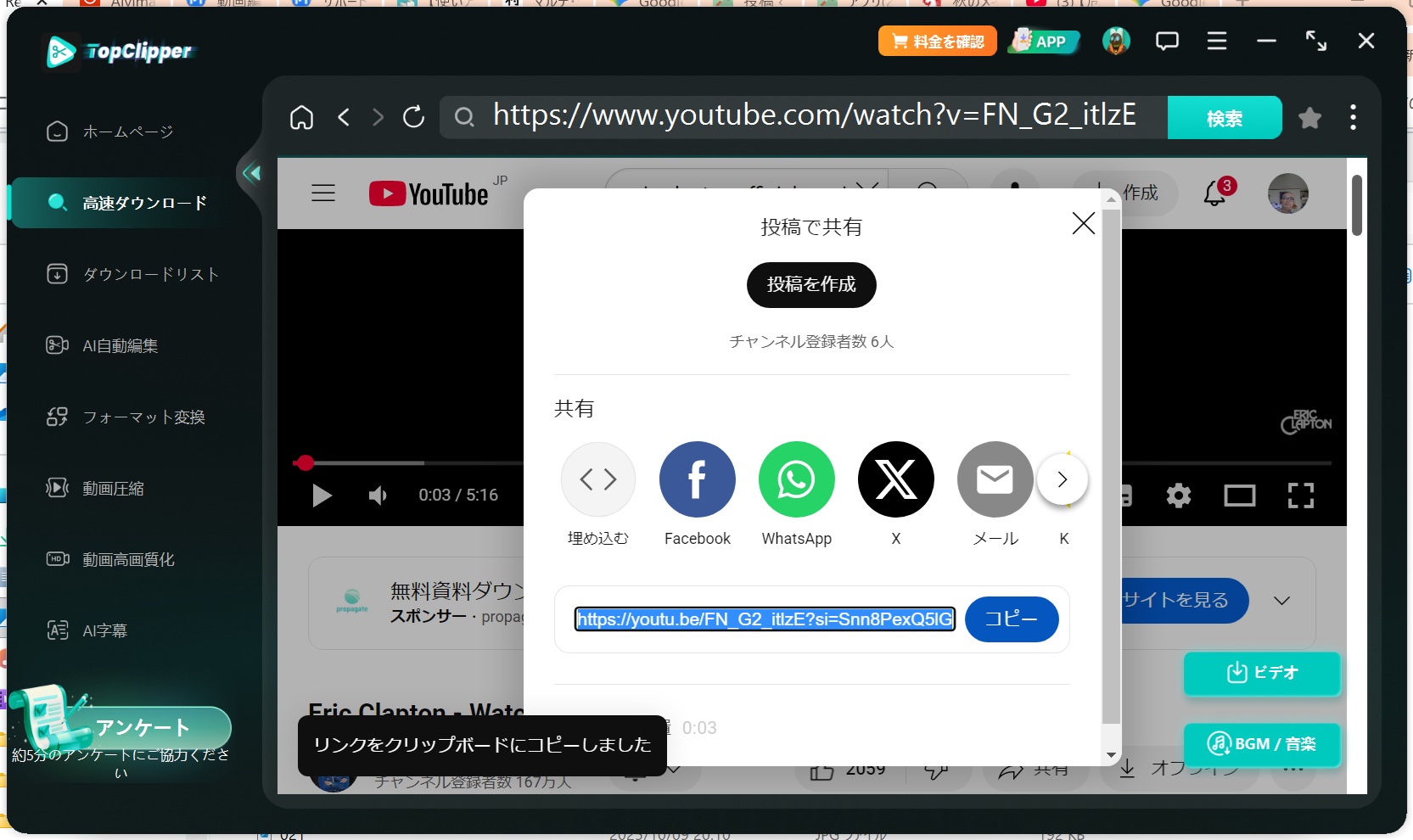Bookmark the page with the star icon
1413x840 pixels.
(x=1309, y=118)
